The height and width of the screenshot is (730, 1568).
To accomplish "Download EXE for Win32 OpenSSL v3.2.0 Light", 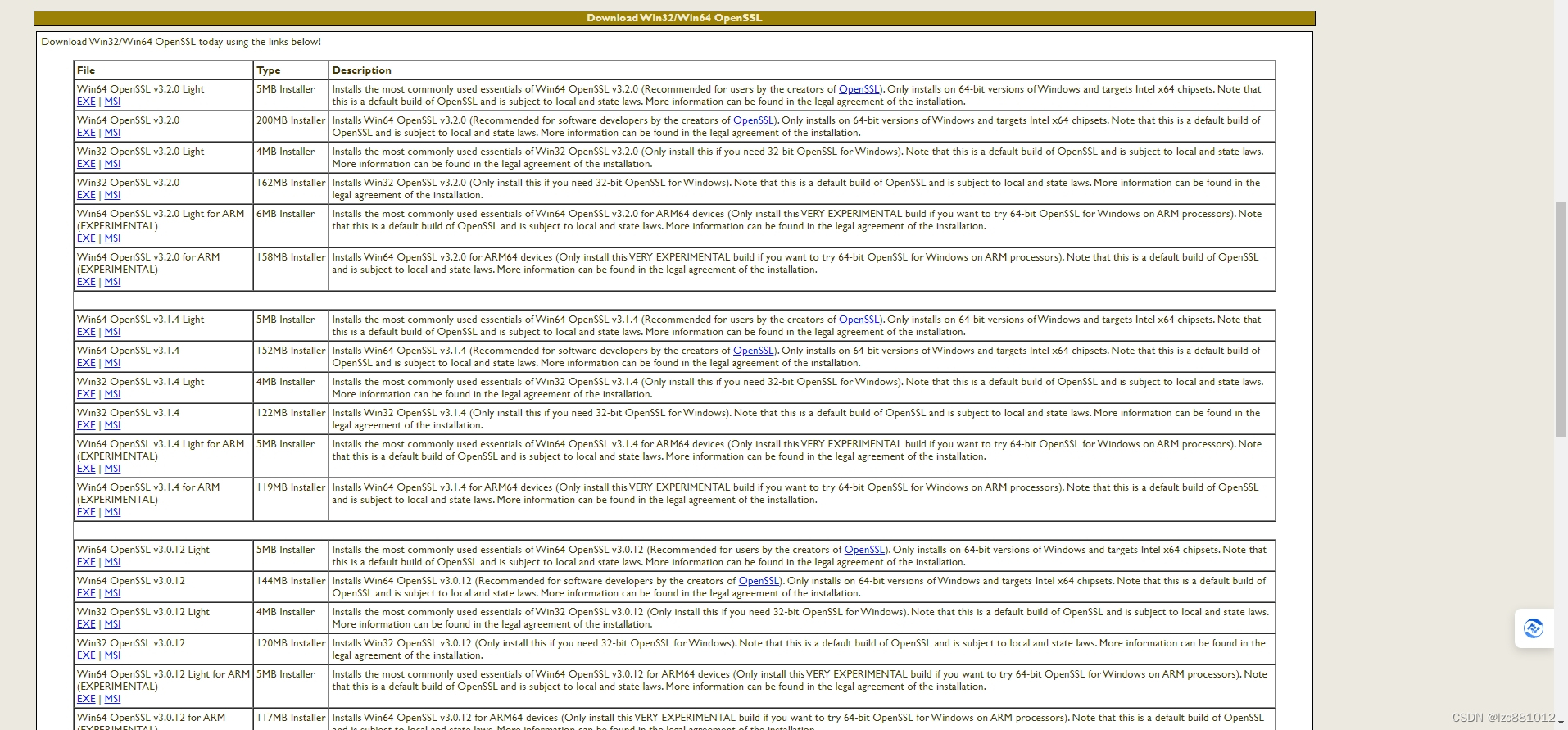I will [86, 164].
